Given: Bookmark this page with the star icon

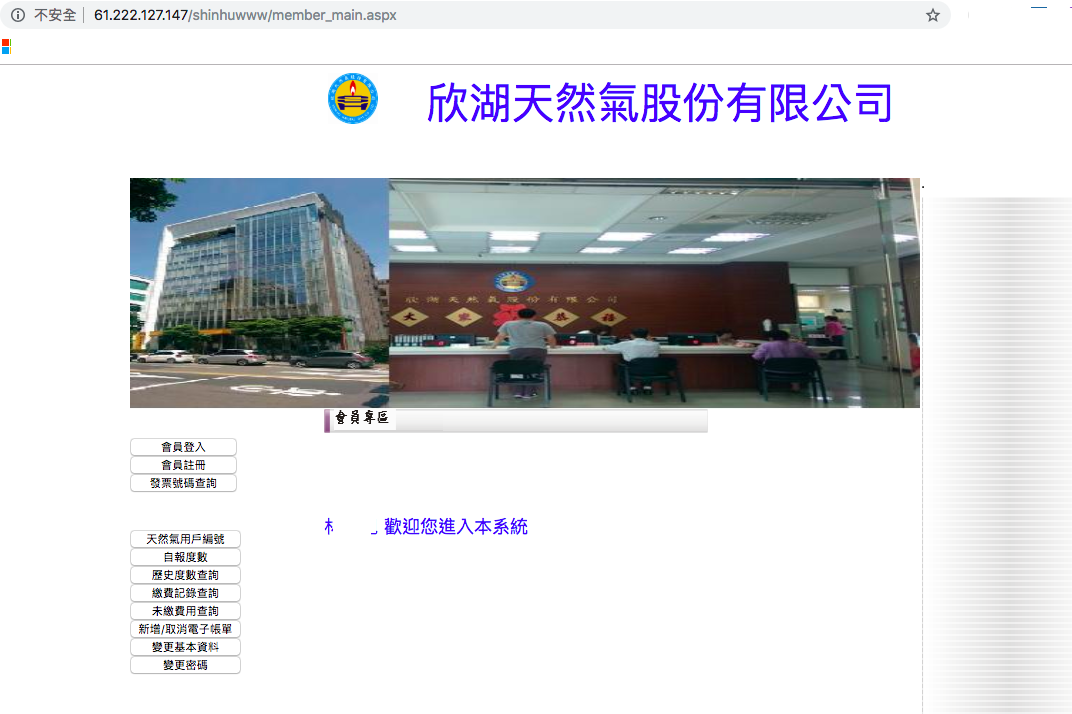Looking at the screenshot, I should click(x=933, y=15).
